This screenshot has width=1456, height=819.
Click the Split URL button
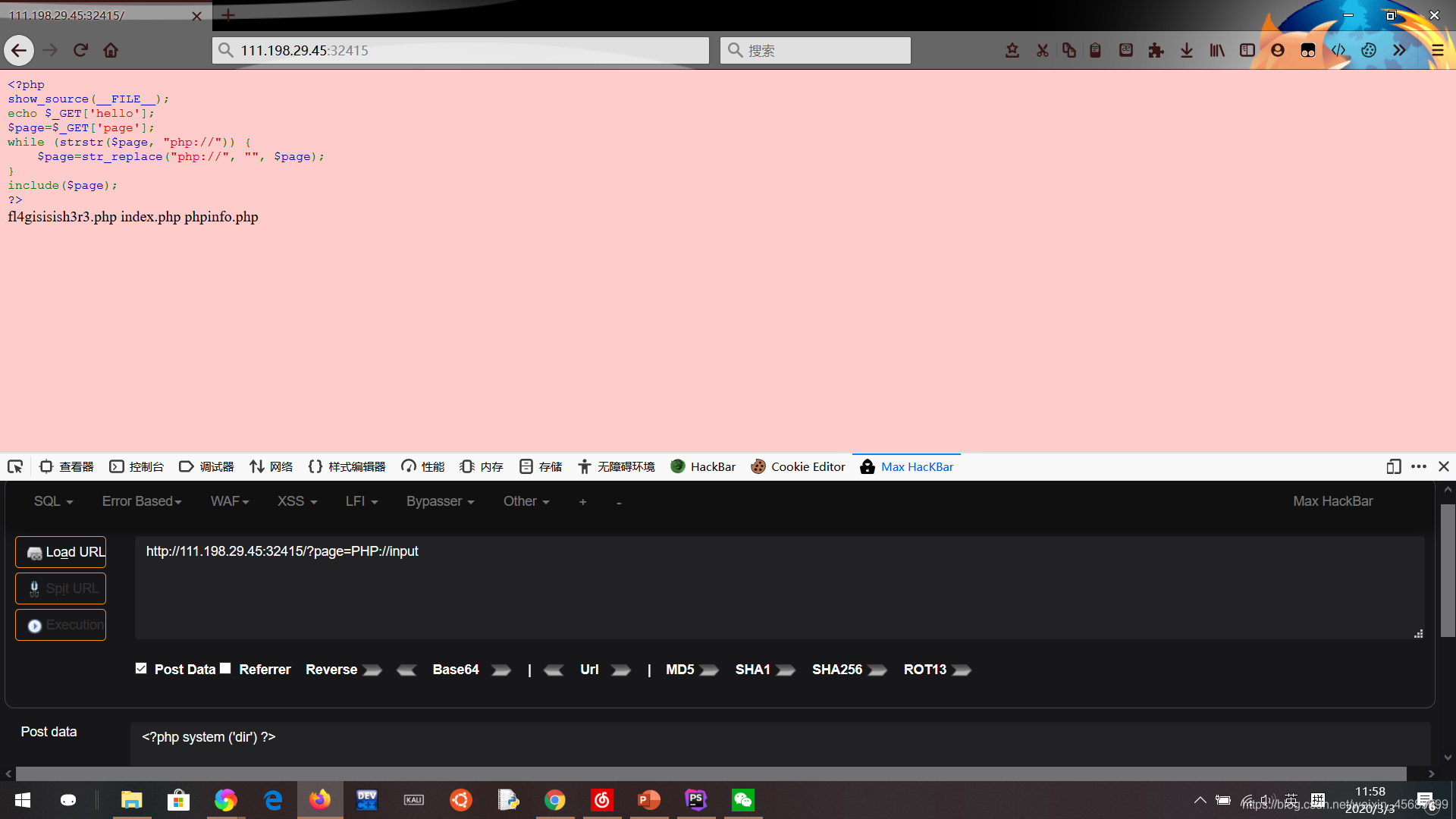[x=61, y=588]
